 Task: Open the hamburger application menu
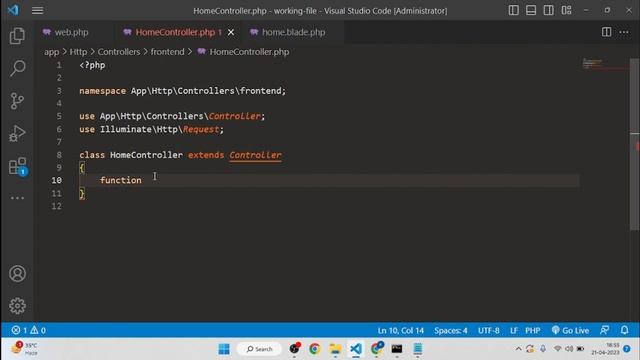coord(38,11)
